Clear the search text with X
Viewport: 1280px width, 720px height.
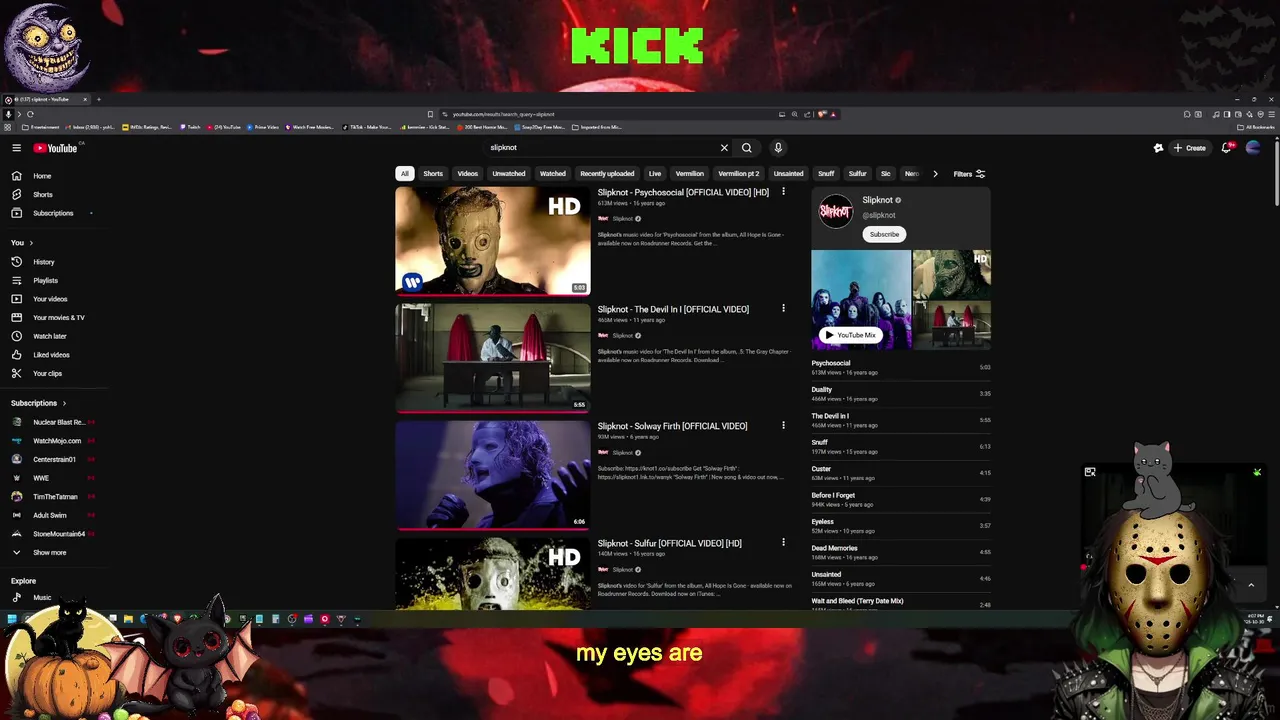tap(724, 148)
